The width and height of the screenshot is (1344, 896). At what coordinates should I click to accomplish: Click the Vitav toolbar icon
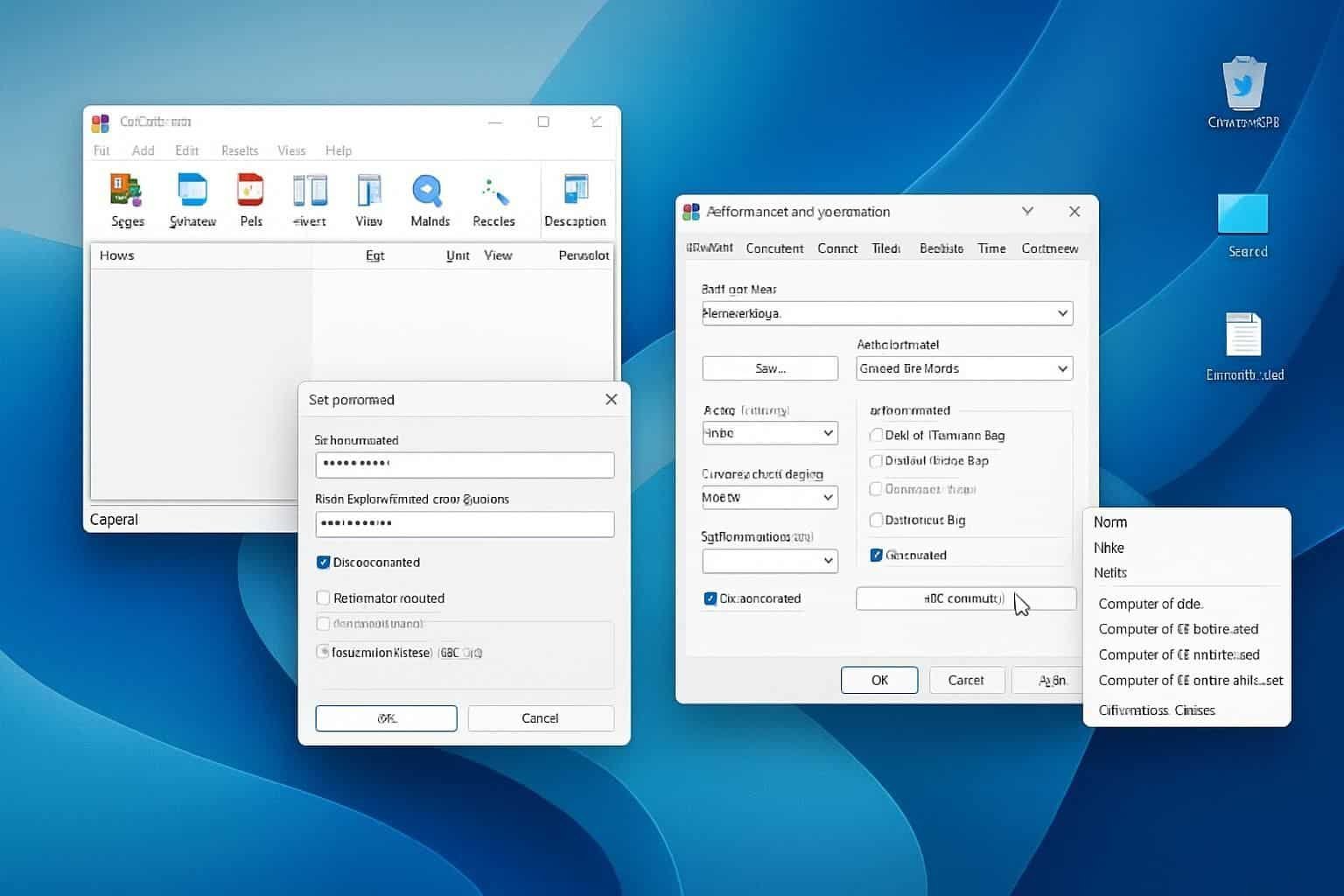[x=369, y=190]
